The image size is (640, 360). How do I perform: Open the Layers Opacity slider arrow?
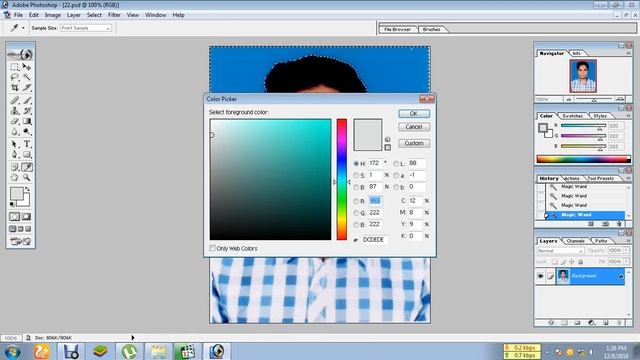(x=626, y=251)
